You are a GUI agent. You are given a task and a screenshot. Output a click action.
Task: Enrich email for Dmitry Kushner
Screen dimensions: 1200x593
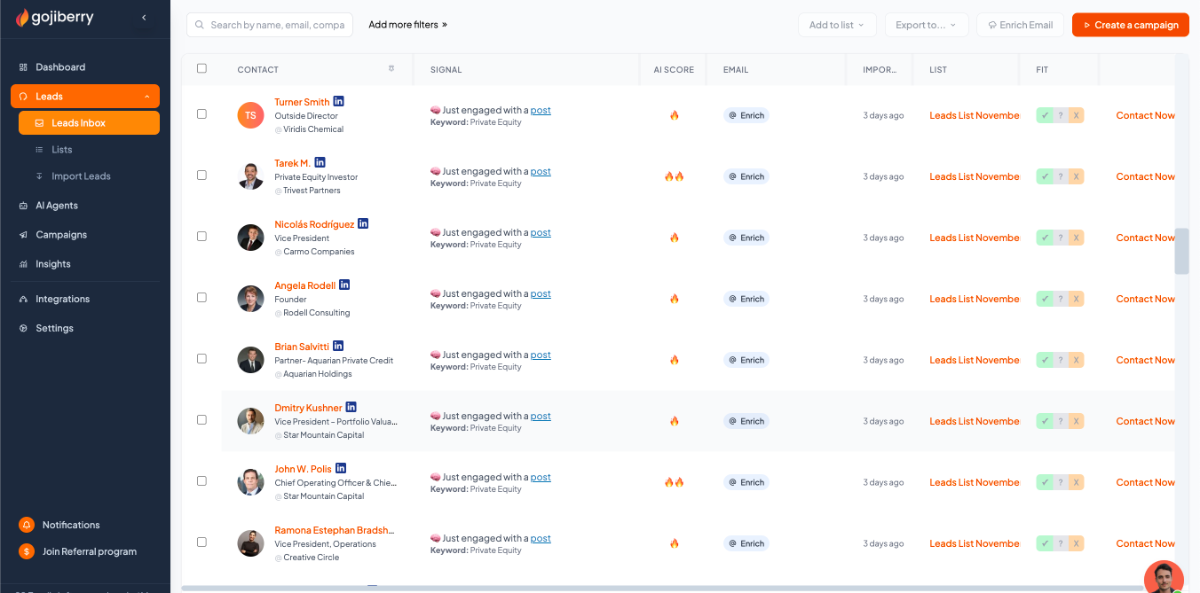pyautogui.click(x=746, y=421)
